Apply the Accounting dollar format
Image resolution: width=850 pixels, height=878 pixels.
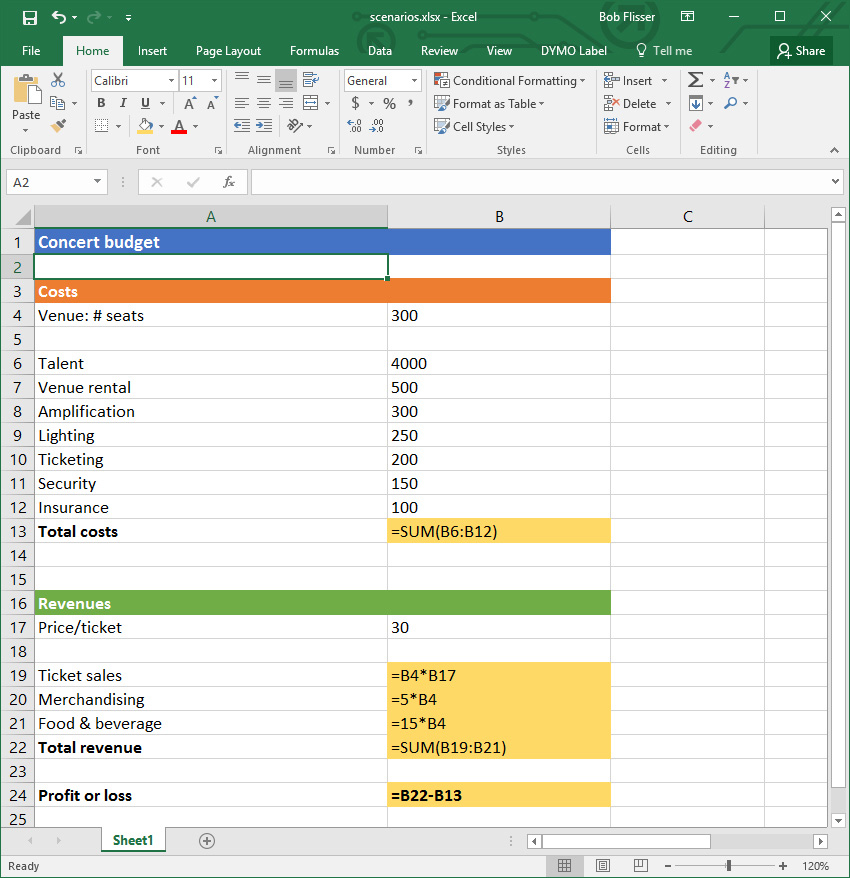355,103
